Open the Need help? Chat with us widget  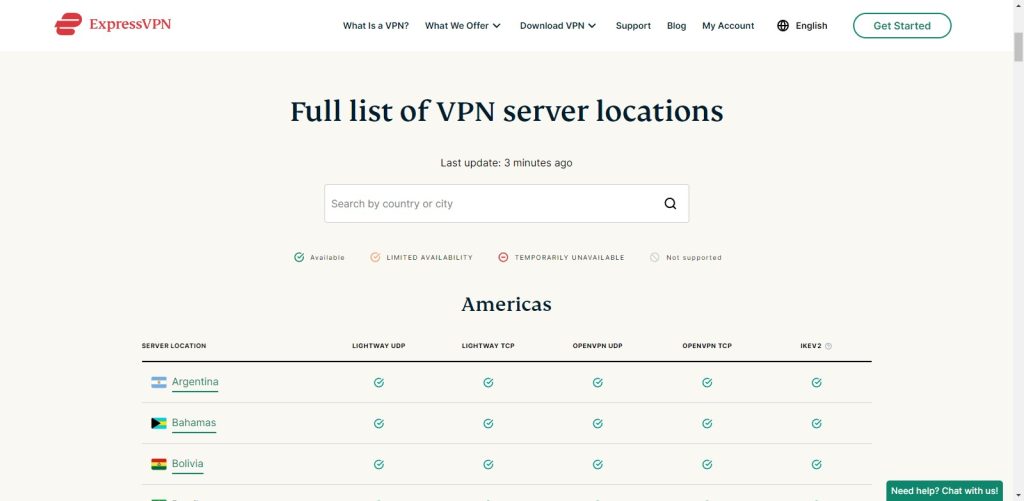tap(944, 491)
